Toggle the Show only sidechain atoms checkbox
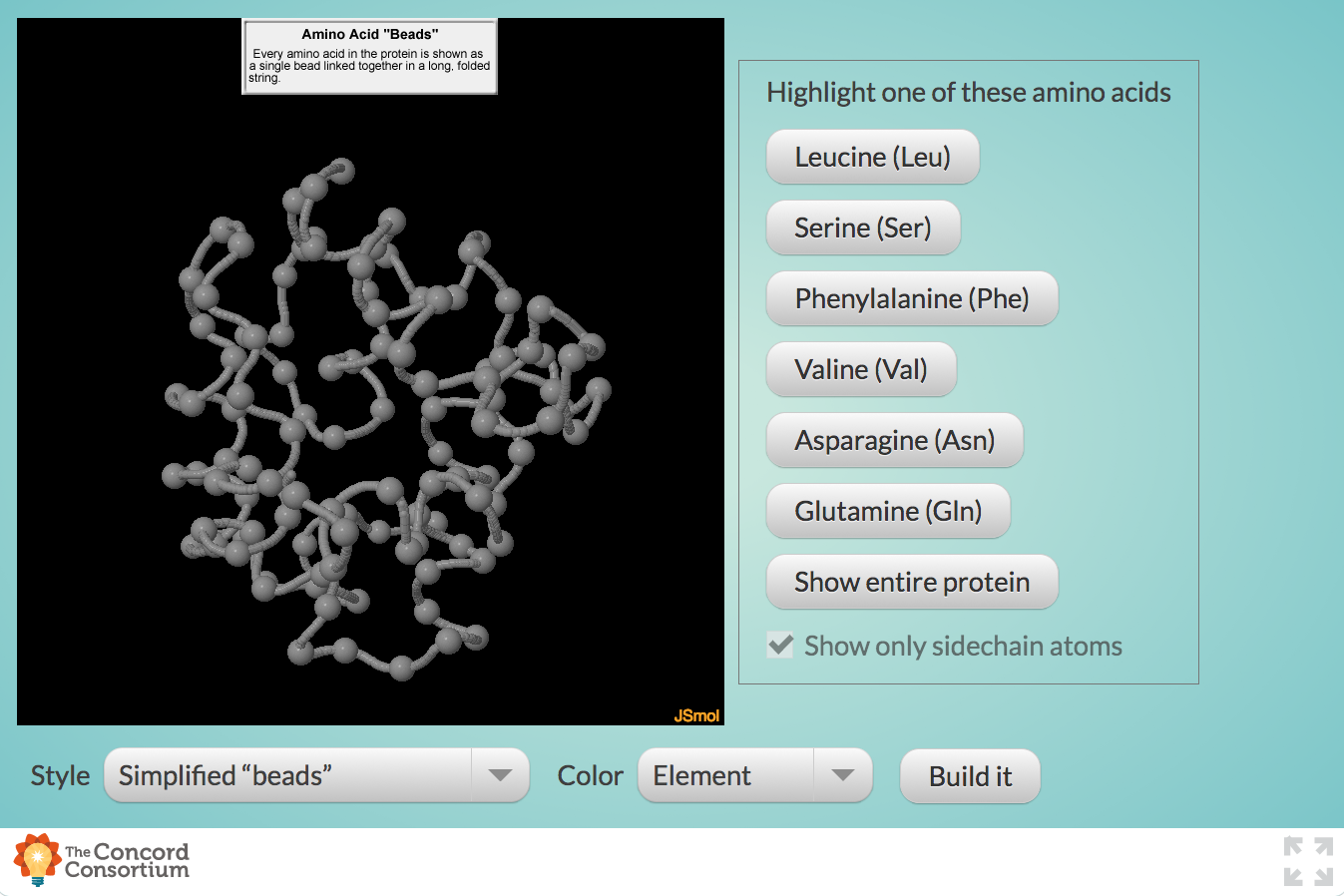This screenshot has width=1344, height=896. tap(779, 646)
